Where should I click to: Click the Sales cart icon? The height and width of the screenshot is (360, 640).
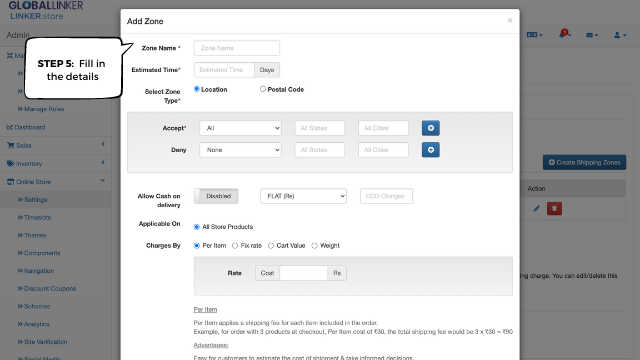pos(10,145)
